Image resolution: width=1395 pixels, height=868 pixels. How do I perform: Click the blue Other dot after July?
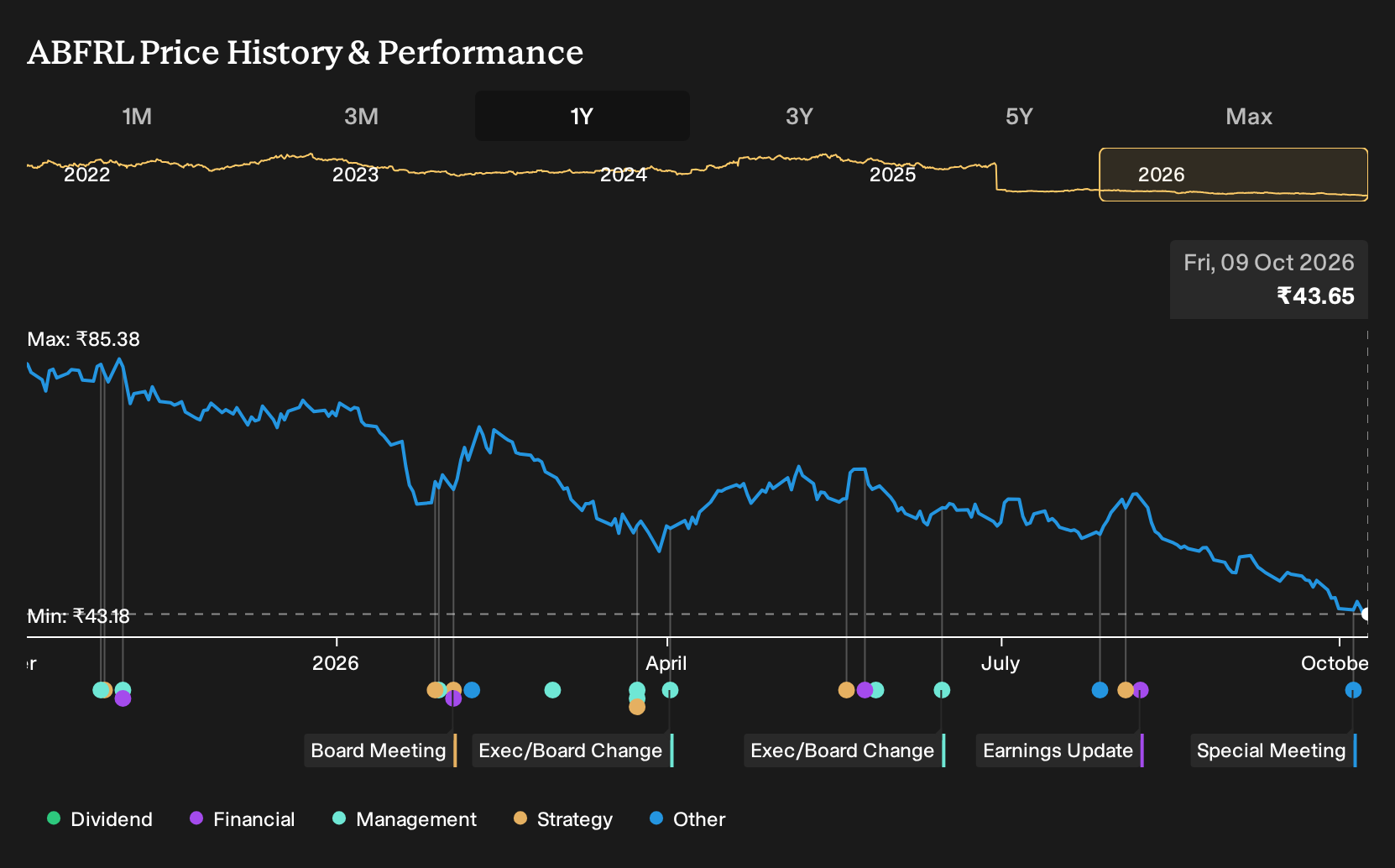tap(1100, 690)
